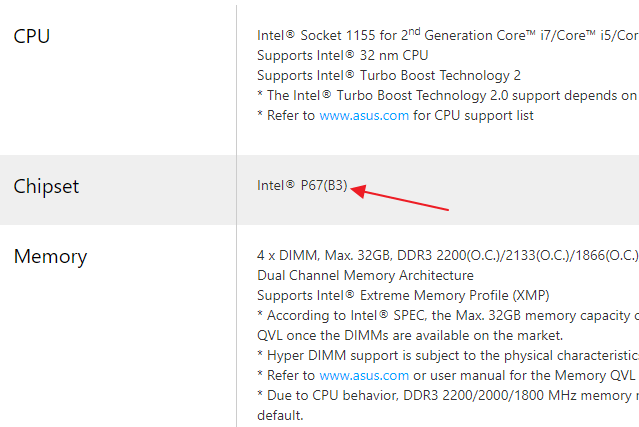Open www.asus.com link for Memory QVL

pos(364,375)
